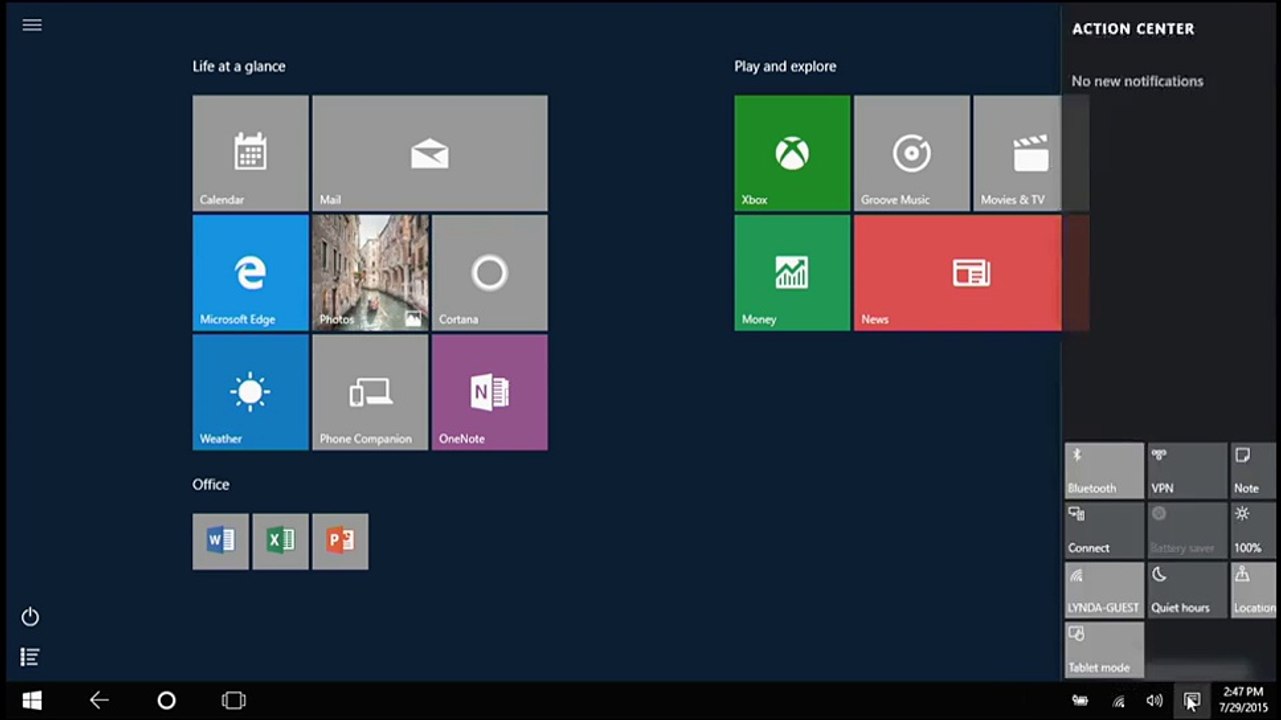Image resolution: width=1281 pixels, height=720 pixels.
Task: Open the Mail tile
Action: tap(430, 153)
